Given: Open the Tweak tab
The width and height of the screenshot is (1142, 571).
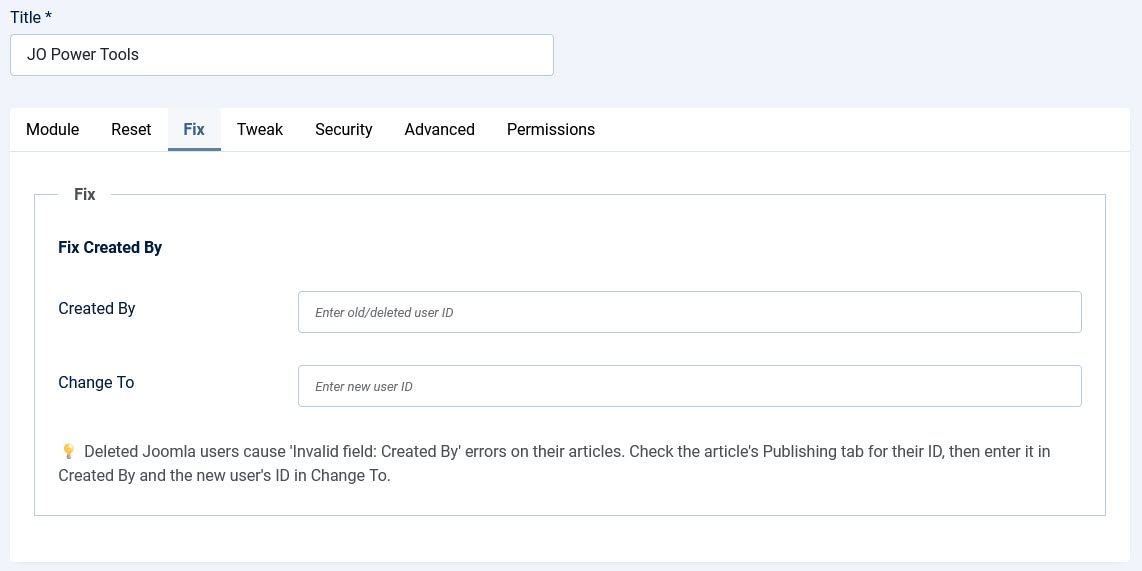Looking at the screenshot, I should (260, 130).
